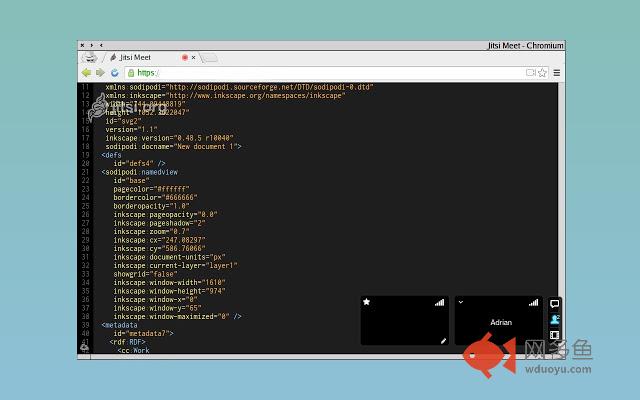
Task: Click sodipodi:docname "New document 1" line
Action: pos(173,147)
